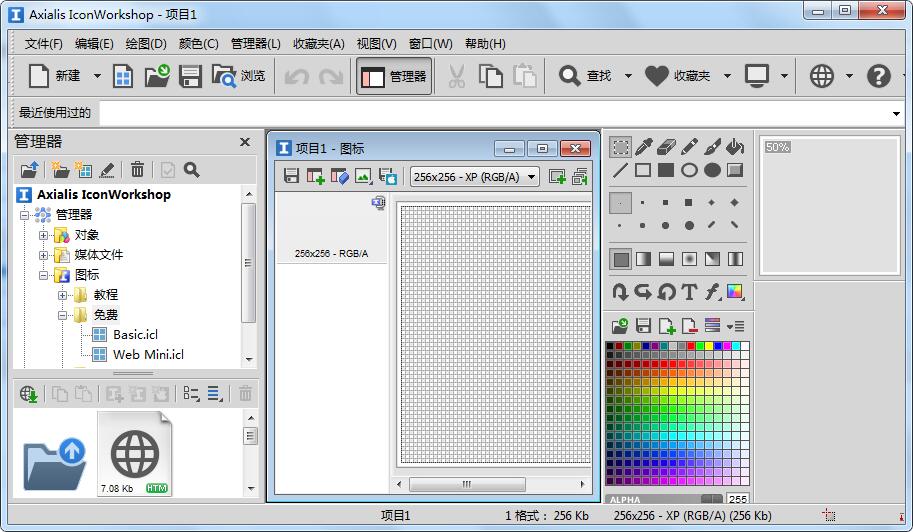Open the 颜色(C) menu

coord(199,44)
